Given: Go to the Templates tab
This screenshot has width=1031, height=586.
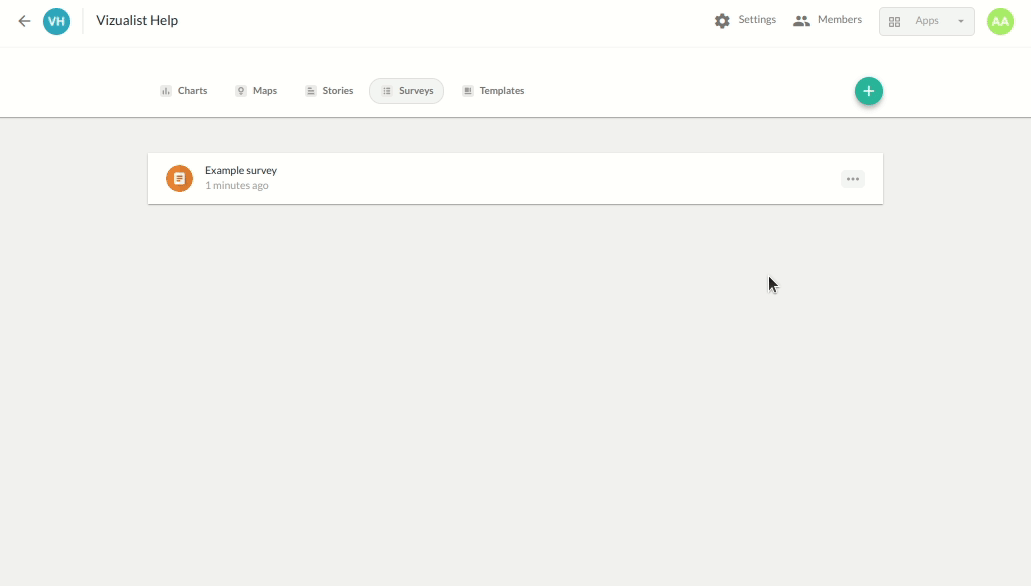Looking at the screenshot, I should click(493, 91).
